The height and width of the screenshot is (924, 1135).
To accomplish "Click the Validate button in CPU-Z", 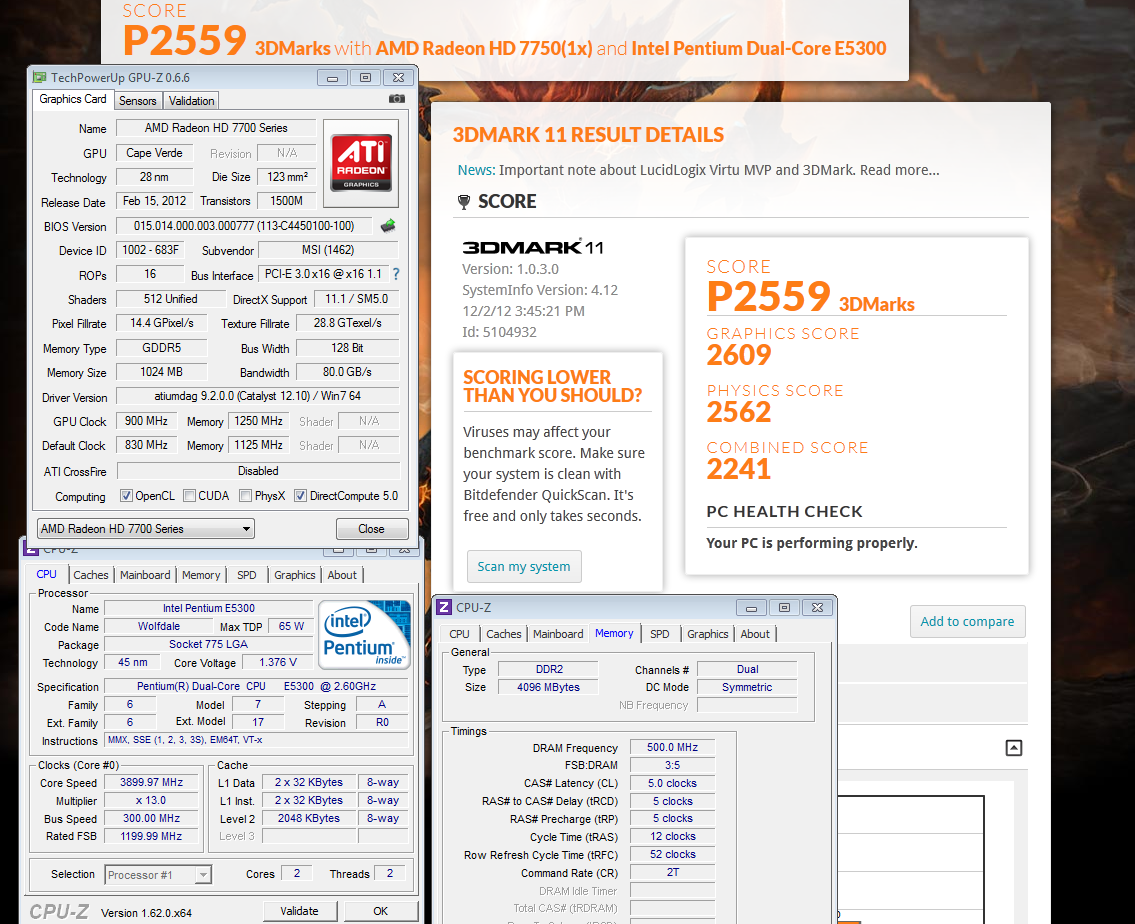I will [x=299, y=911].
